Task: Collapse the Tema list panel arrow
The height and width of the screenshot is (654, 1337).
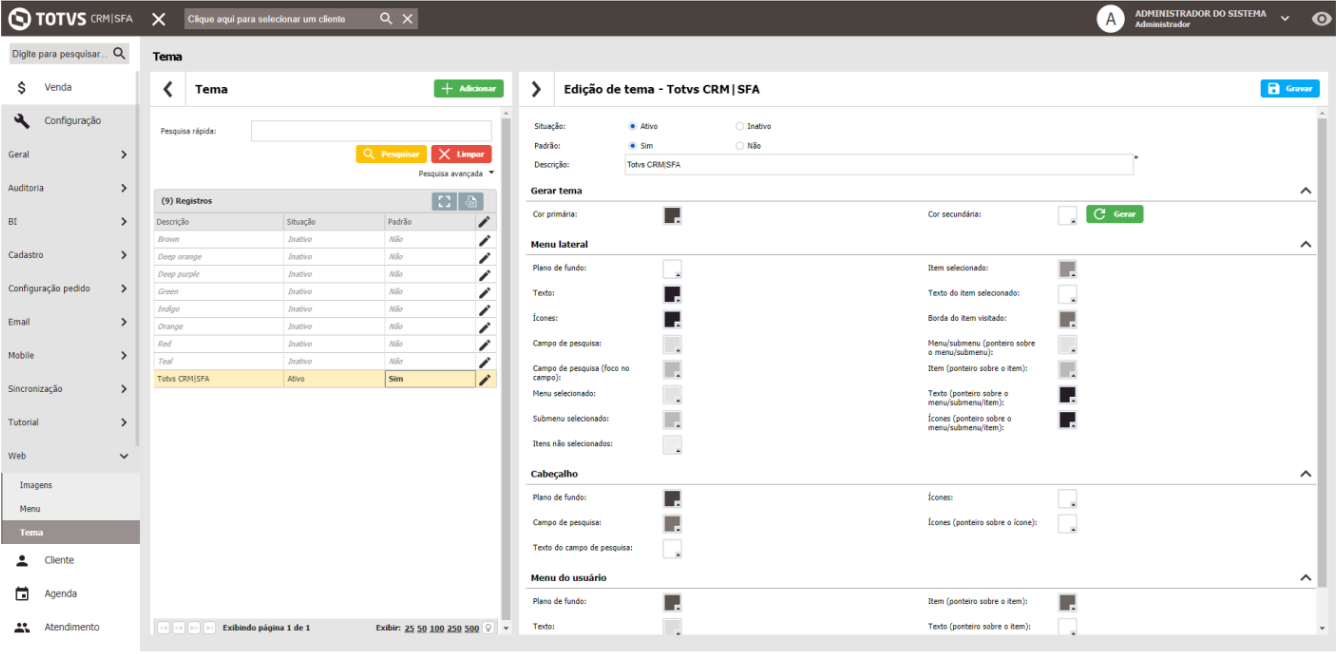Action: click(x=168, y=89)
